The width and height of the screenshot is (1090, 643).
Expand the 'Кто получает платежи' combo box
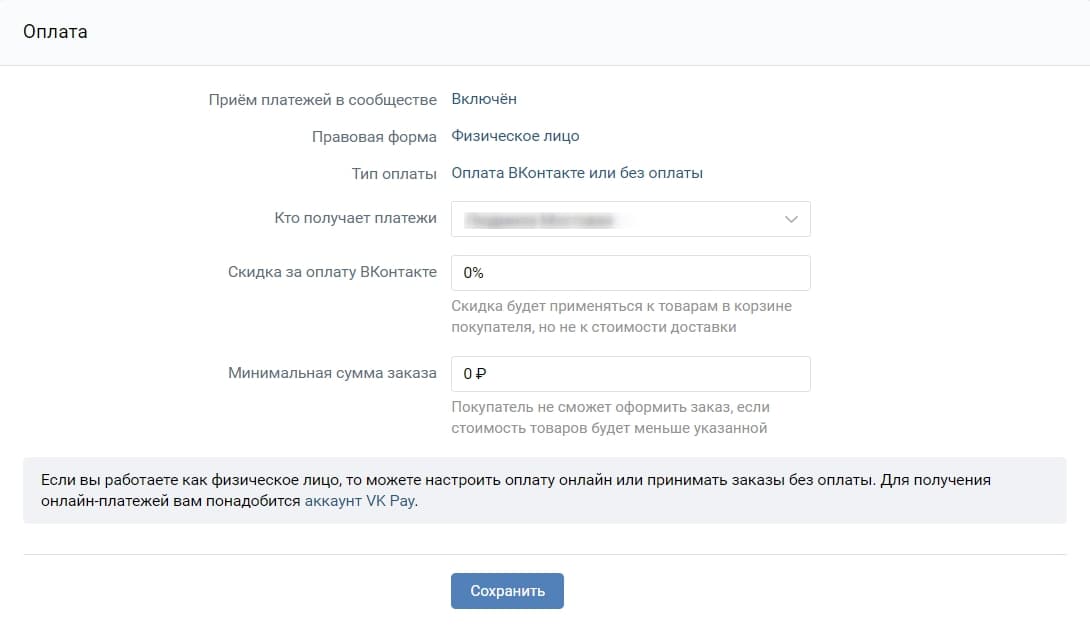630,219
